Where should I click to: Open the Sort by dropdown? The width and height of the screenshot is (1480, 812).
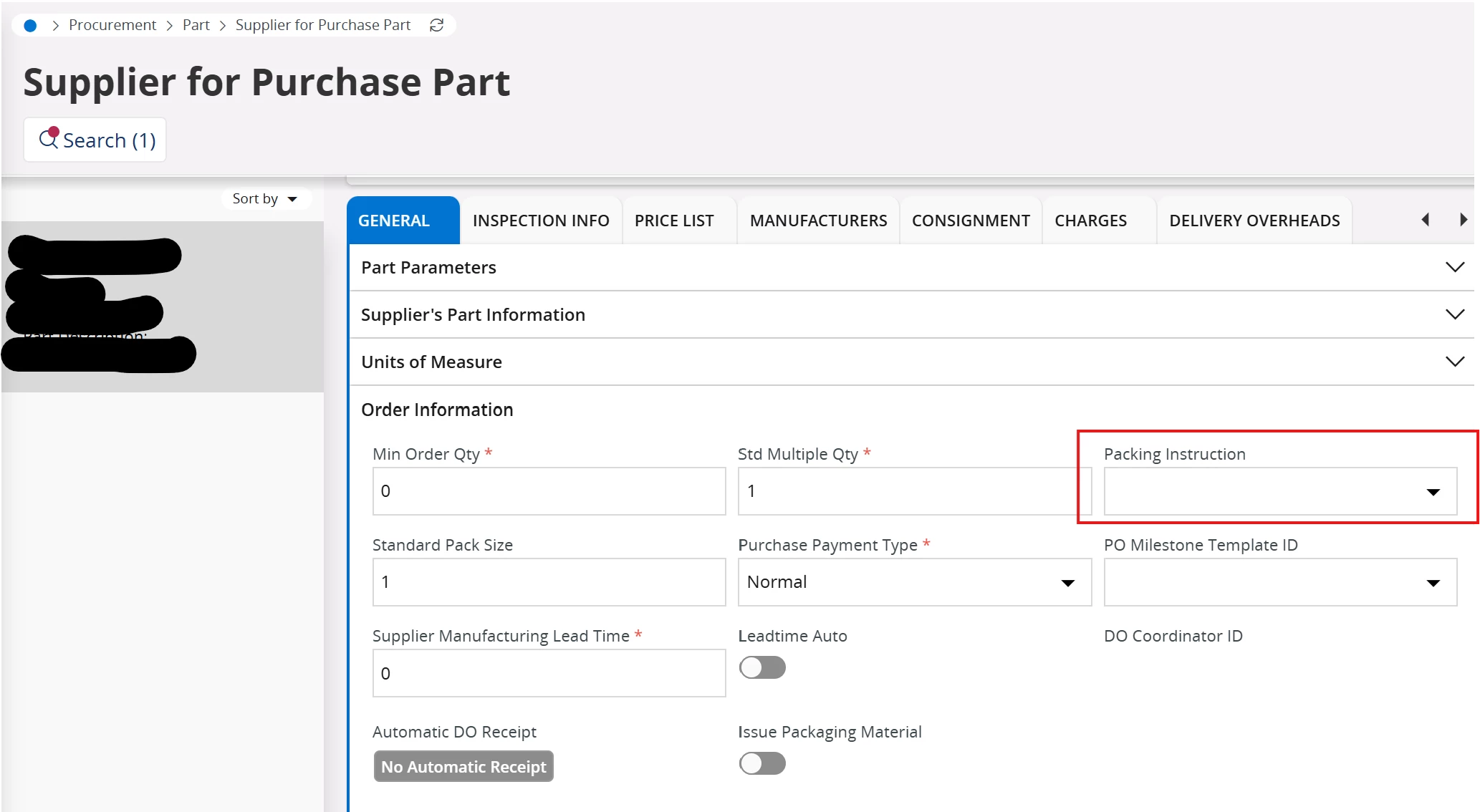(264, 199)
